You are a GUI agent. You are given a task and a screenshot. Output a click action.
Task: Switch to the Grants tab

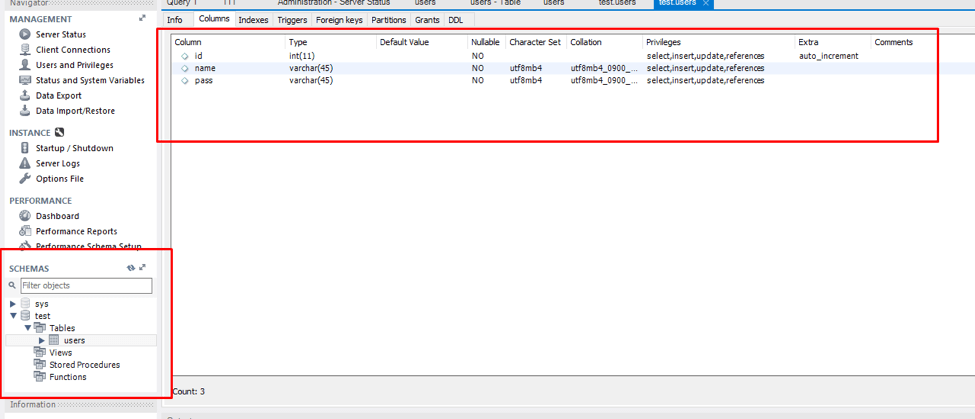[427, 20]
